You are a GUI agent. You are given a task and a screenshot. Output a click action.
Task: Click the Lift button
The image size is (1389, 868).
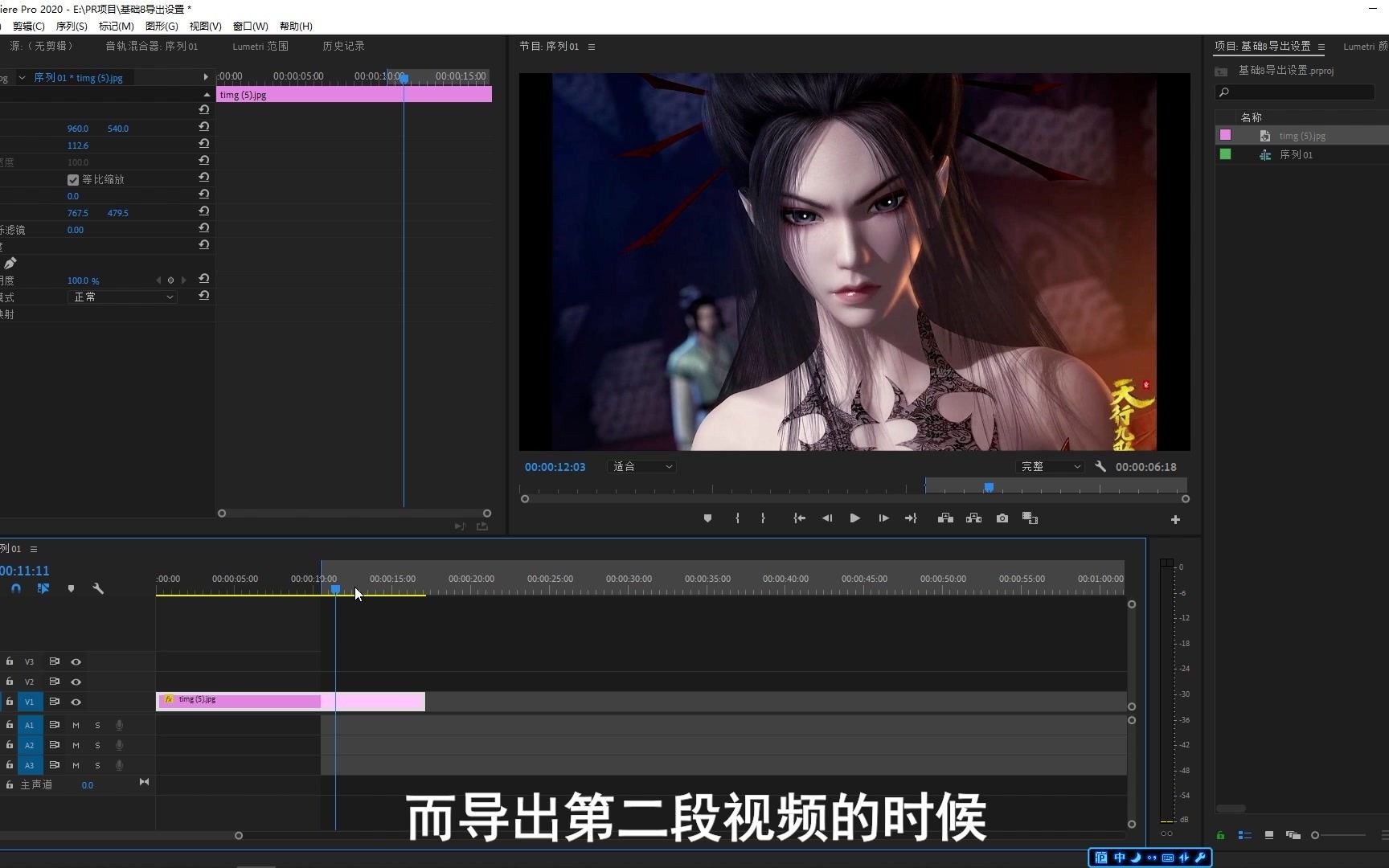tap(945, 518)
